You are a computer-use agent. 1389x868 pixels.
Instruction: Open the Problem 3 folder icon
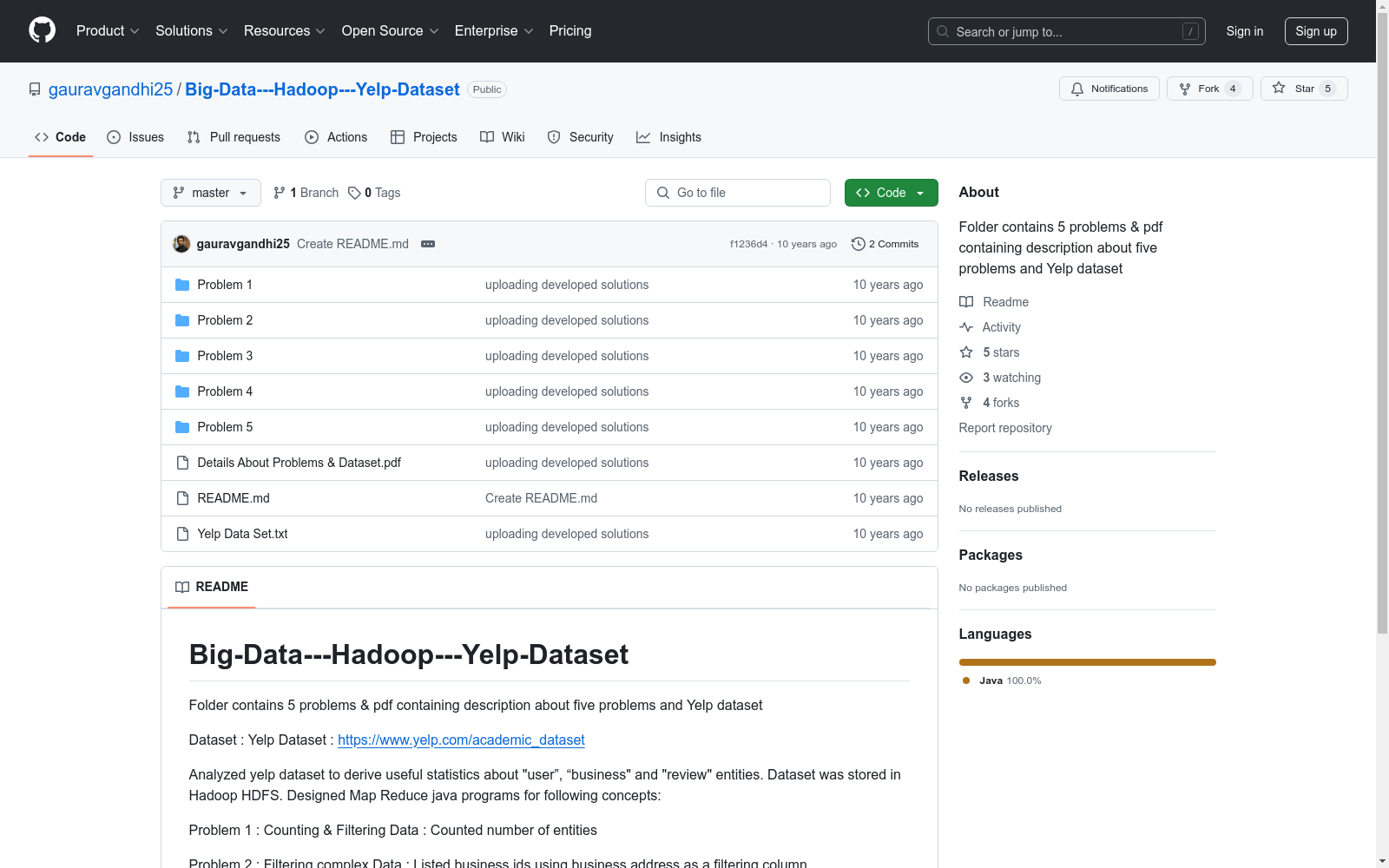[x=182, y=356]
